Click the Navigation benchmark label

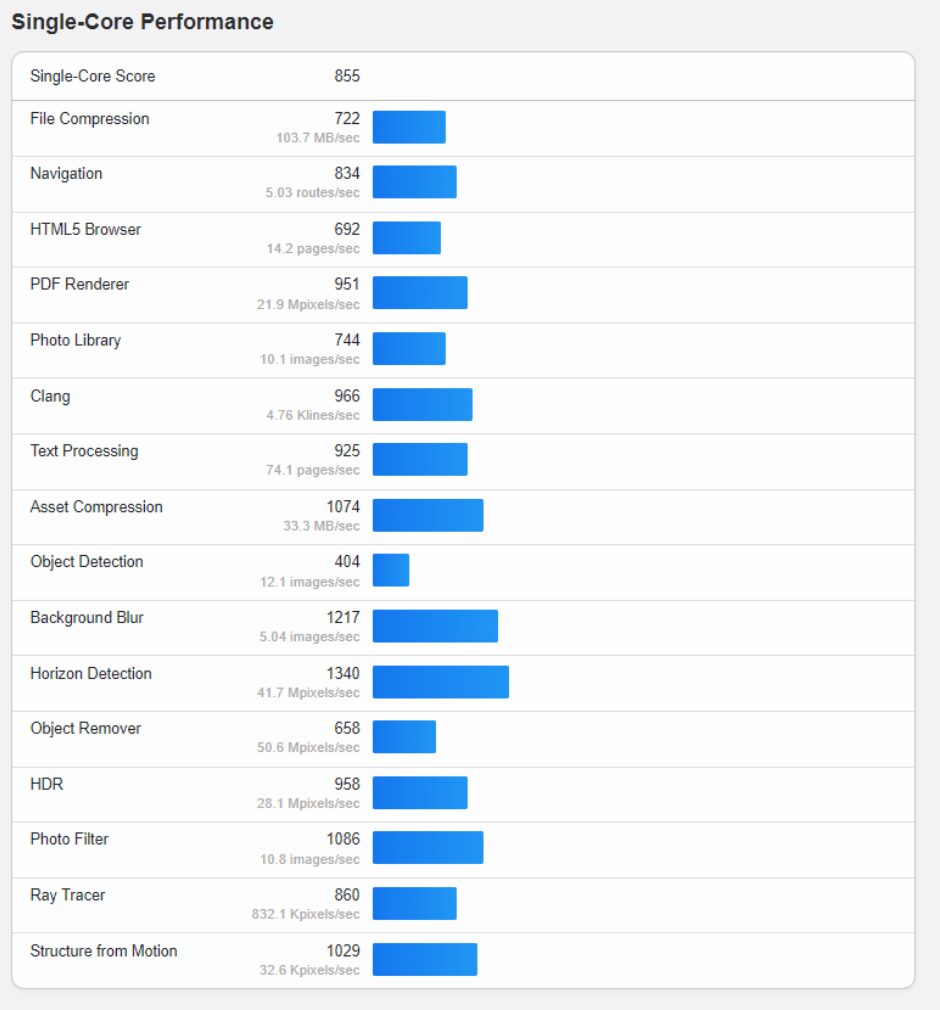[x=66, y=174]
